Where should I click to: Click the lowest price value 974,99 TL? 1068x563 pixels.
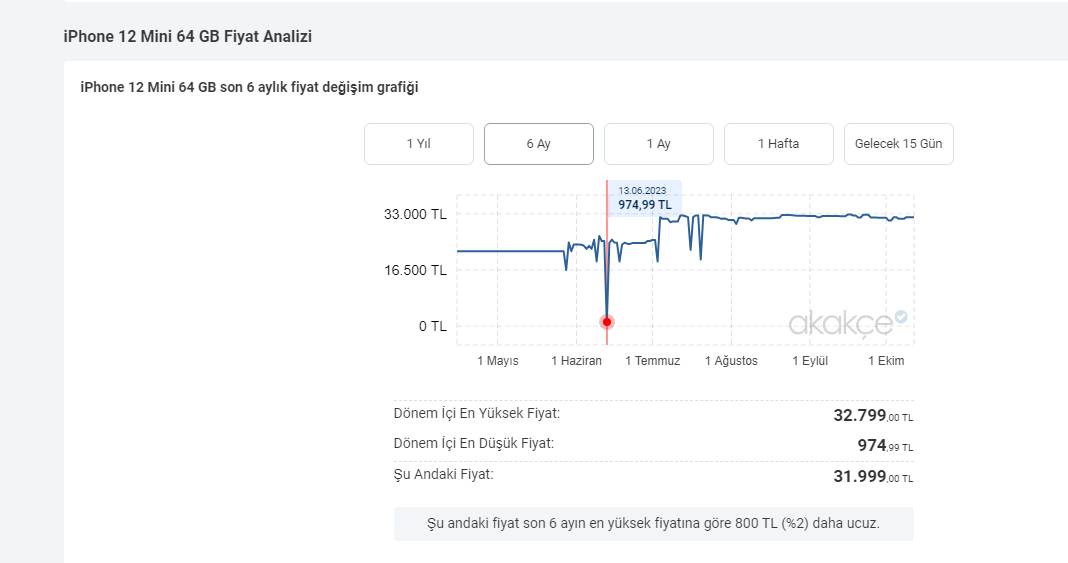884,446
